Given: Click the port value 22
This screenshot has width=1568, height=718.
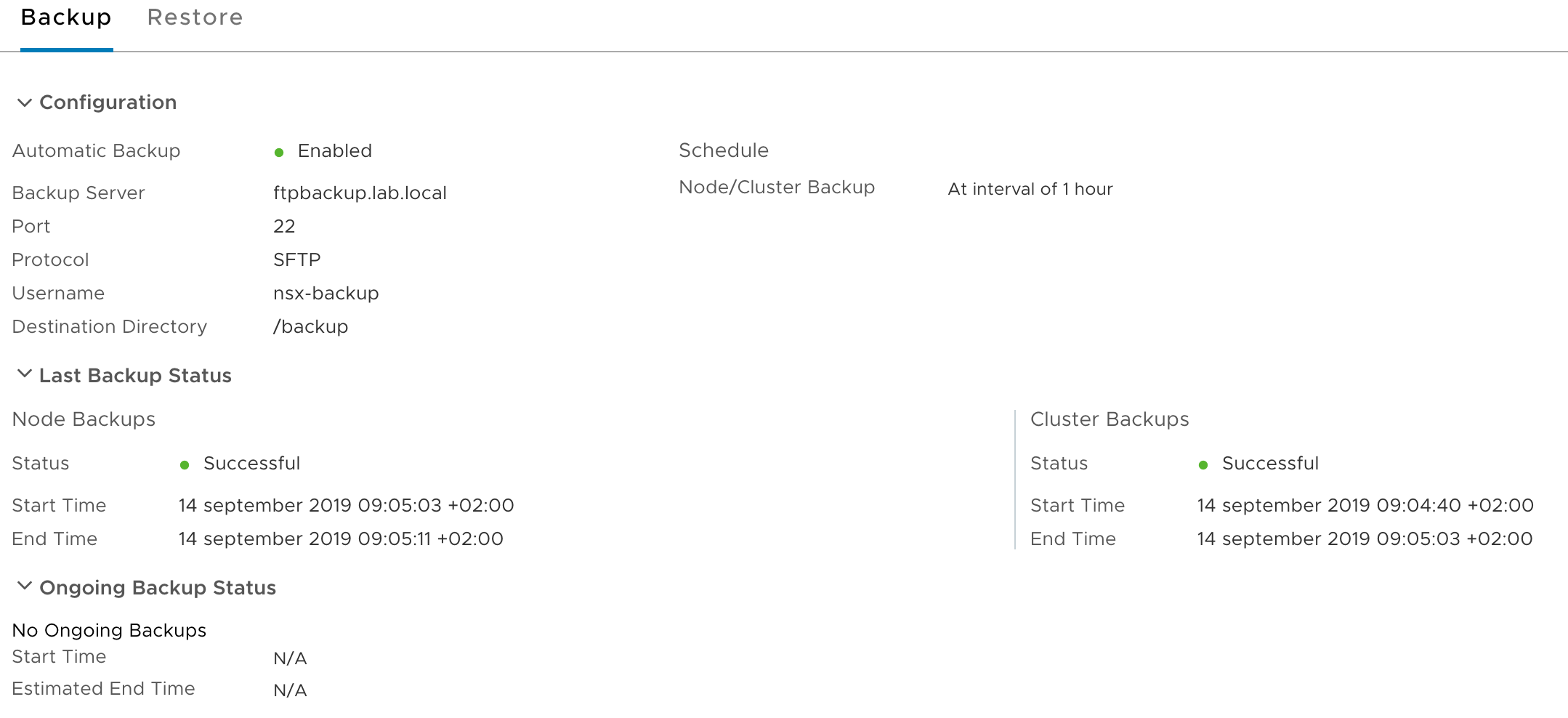Looking at the screenshot, I should 284,227.
